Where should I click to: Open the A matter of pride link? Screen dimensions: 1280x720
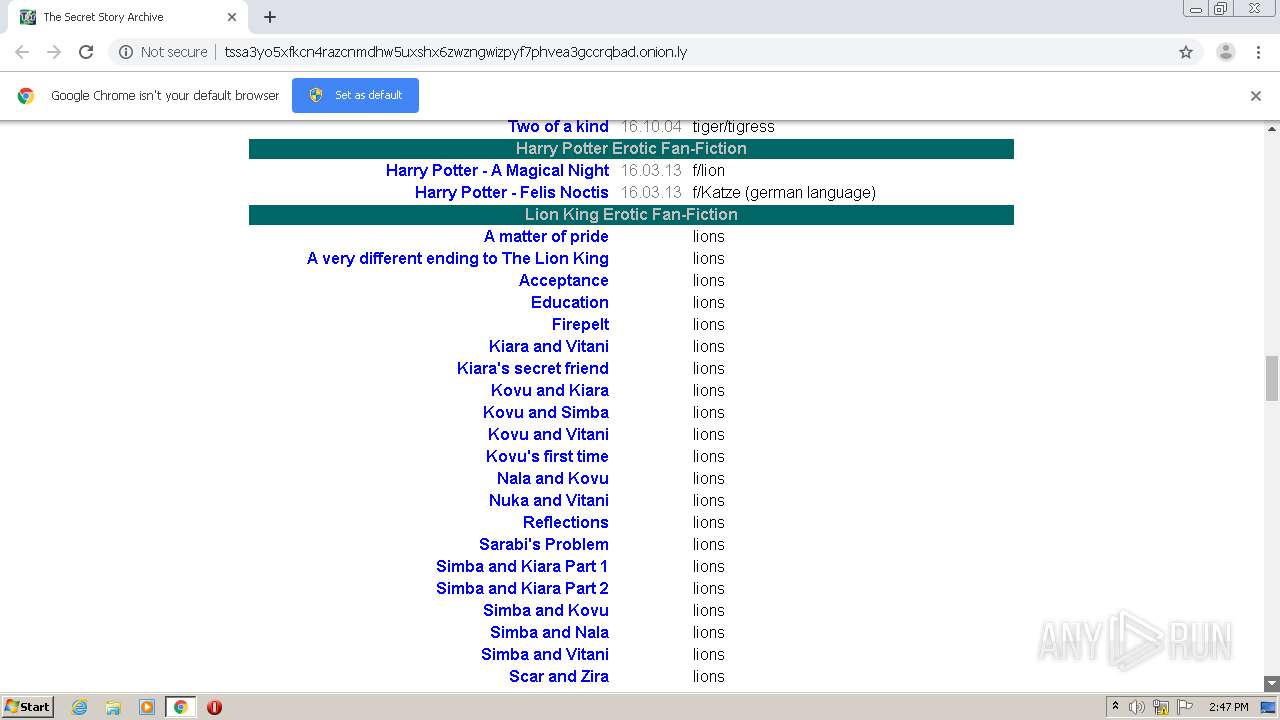pos(546,236)
